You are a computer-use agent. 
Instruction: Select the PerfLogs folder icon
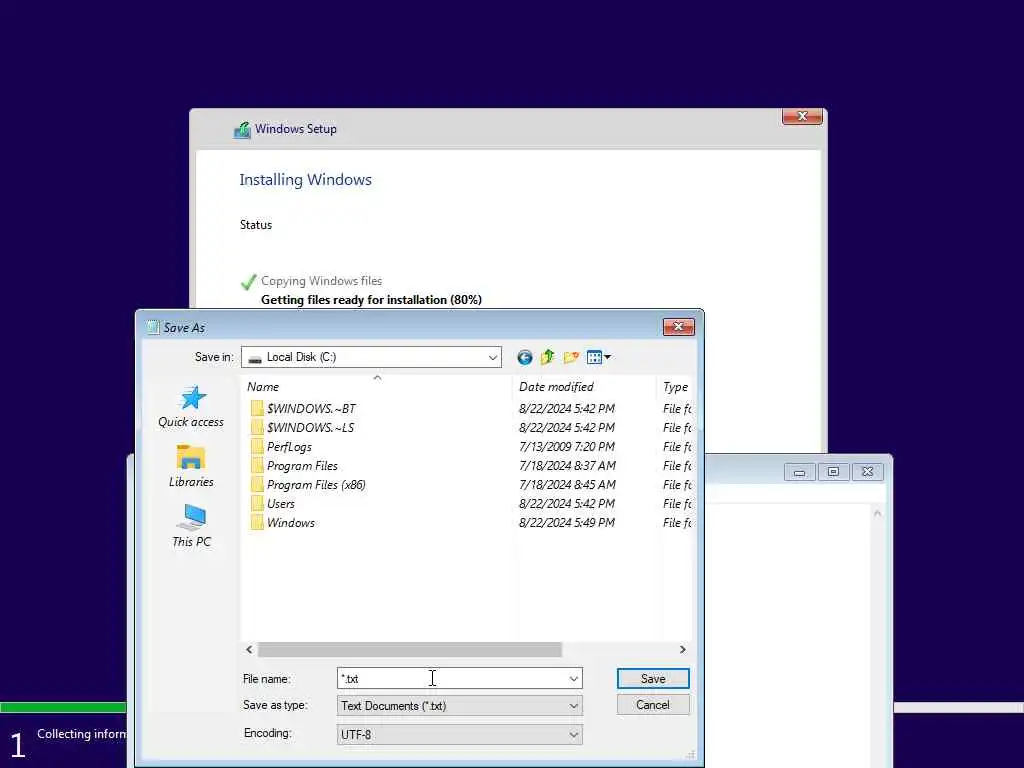257,447
